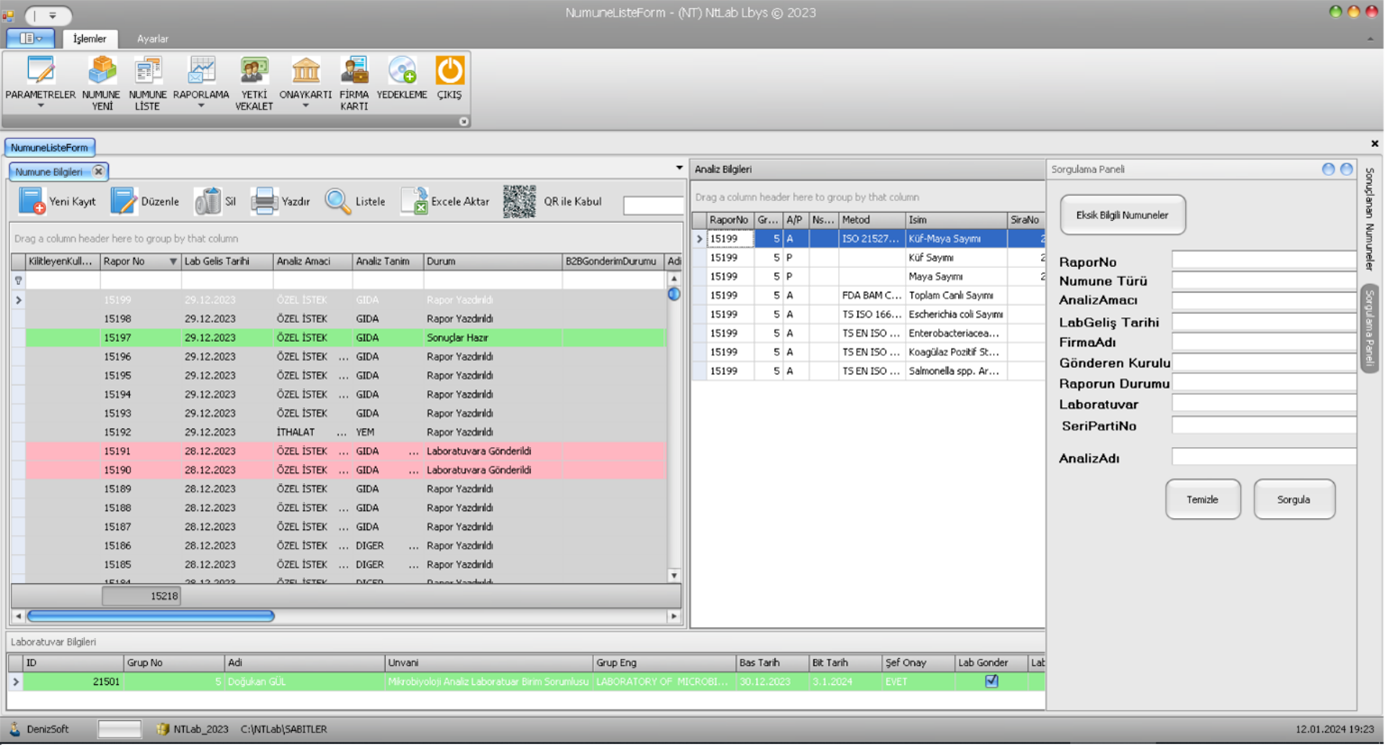1385x749 pixels.
Task: Click the ribbon group launcher under the ÇIKIŞ group
Action: 463,122
